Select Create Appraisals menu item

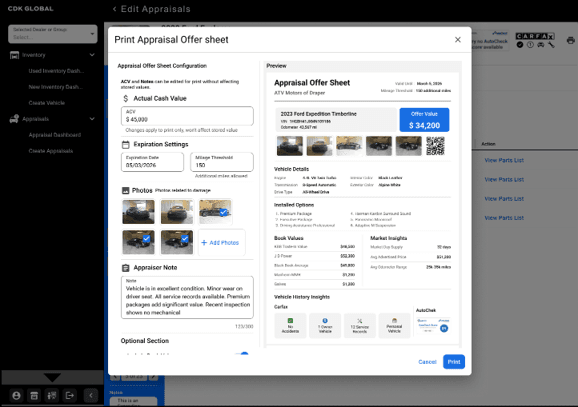click(51, 151)
